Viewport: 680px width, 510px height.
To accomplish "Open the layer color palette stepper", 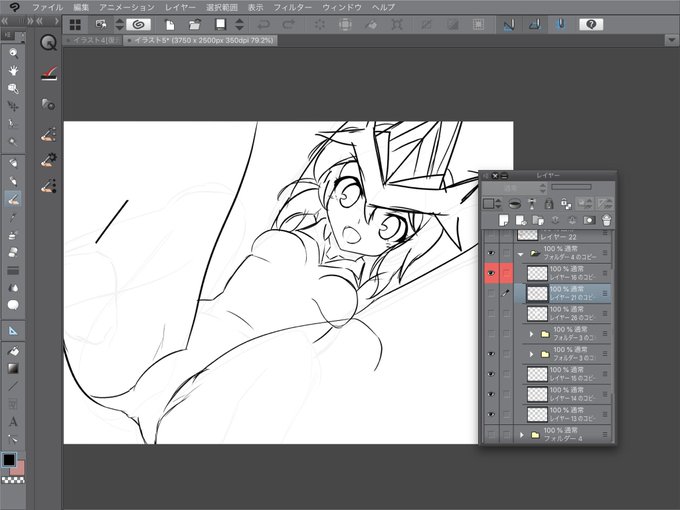I will (498, 203).
